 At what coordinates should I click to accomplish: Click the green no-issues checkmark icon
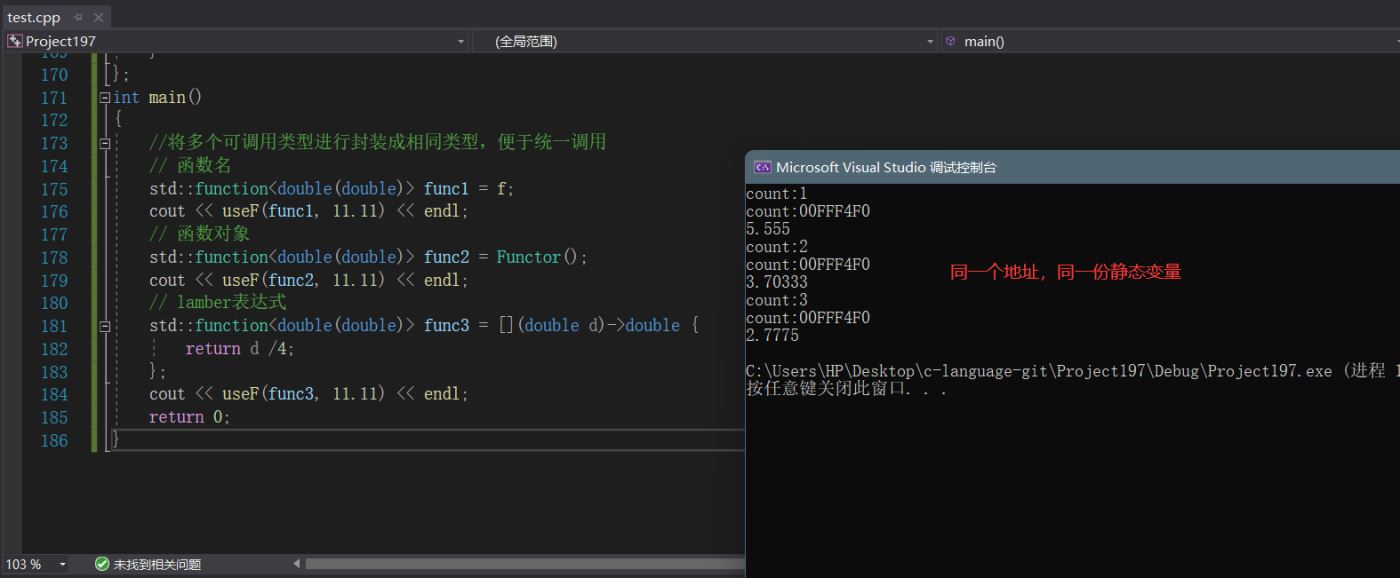(x=101, y=565)
